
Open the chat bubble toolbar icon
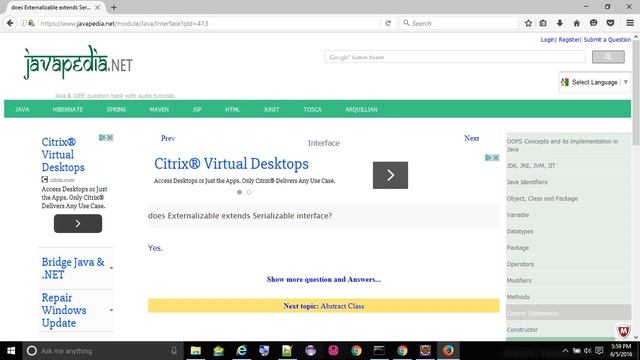pos(593,23)
